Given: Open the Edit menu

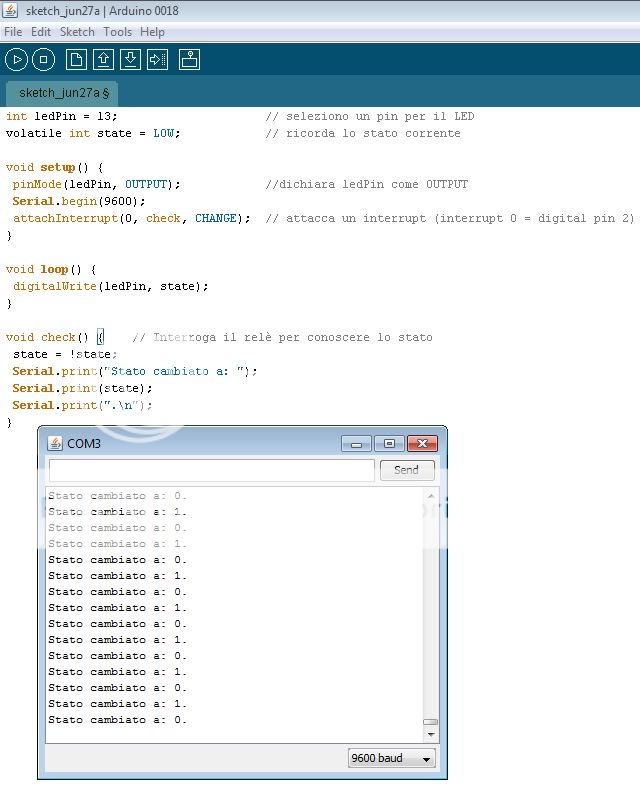Looking at the screenshot, I should pos(41,32).
